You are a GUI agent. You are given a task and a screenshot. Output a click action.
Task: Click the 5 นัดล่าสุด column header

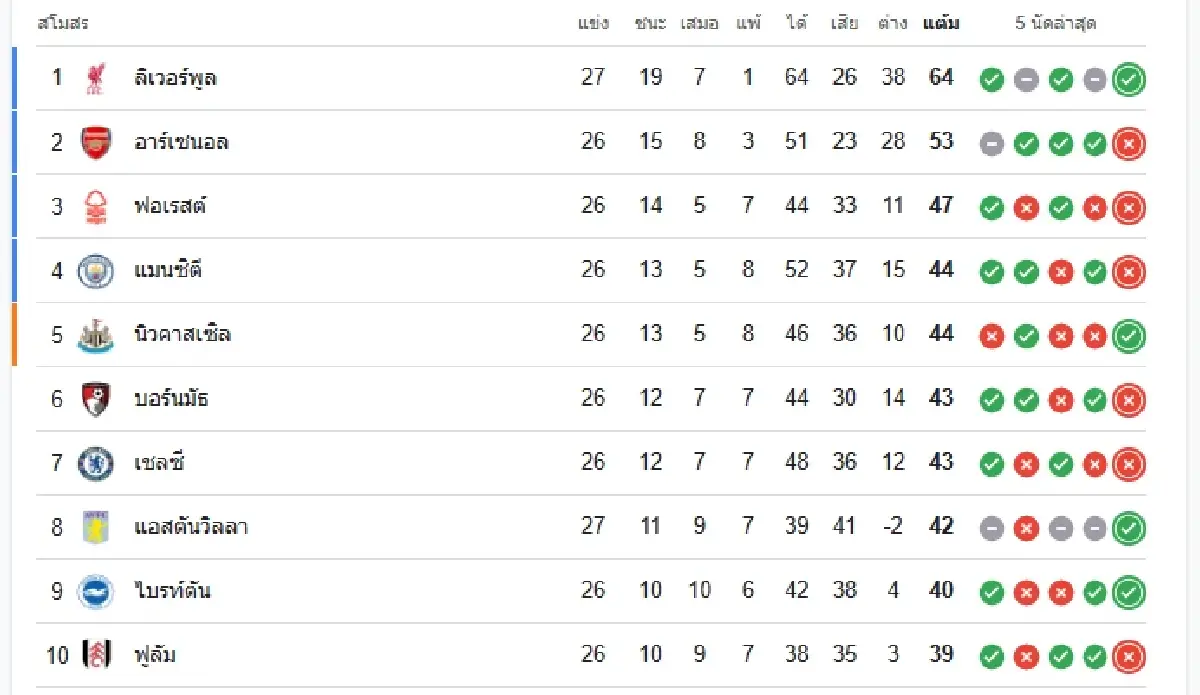1056,23
